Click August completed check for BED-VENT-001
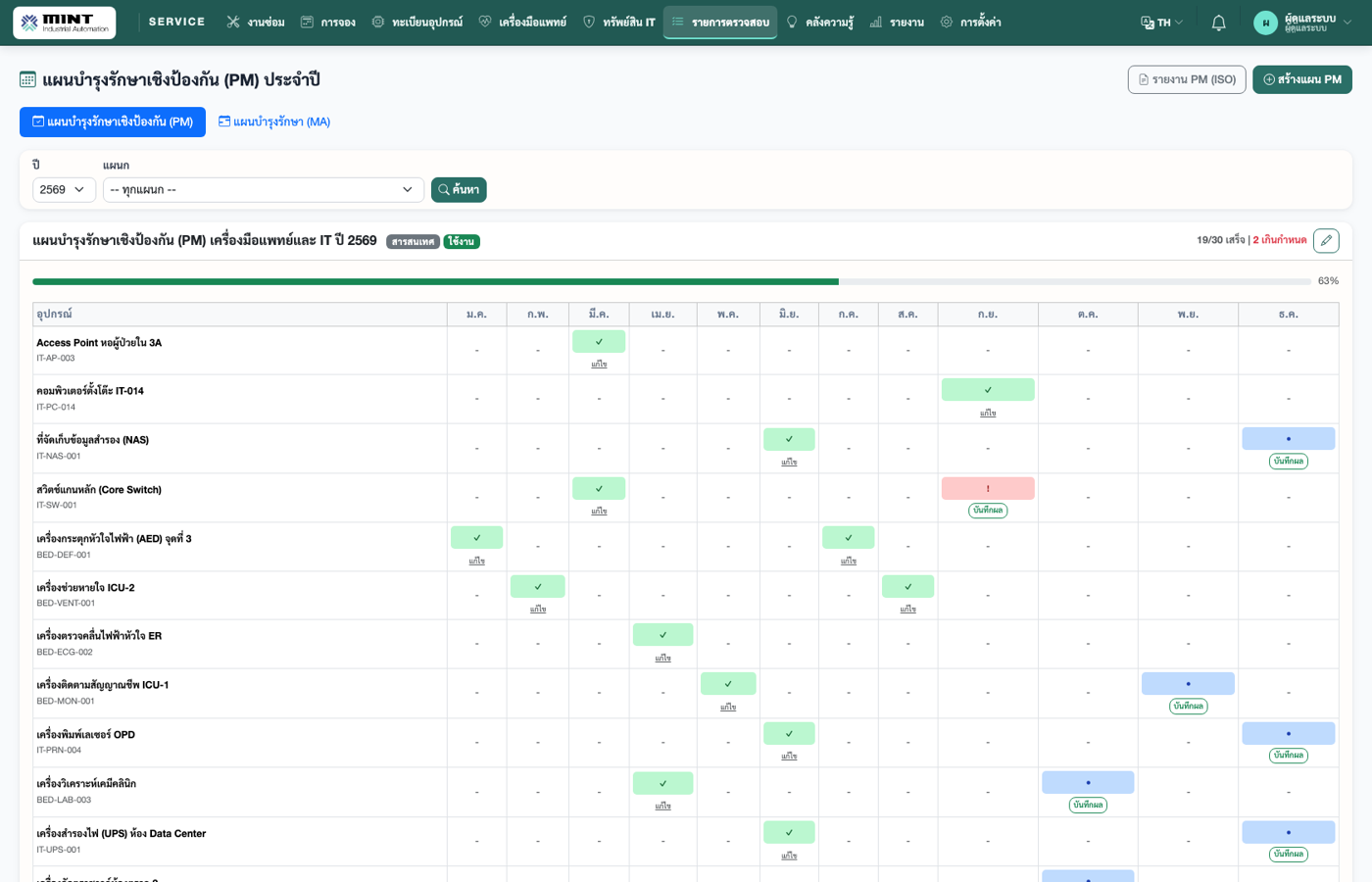This screenshot has width=1372, height=882. (x=907, y=586)
